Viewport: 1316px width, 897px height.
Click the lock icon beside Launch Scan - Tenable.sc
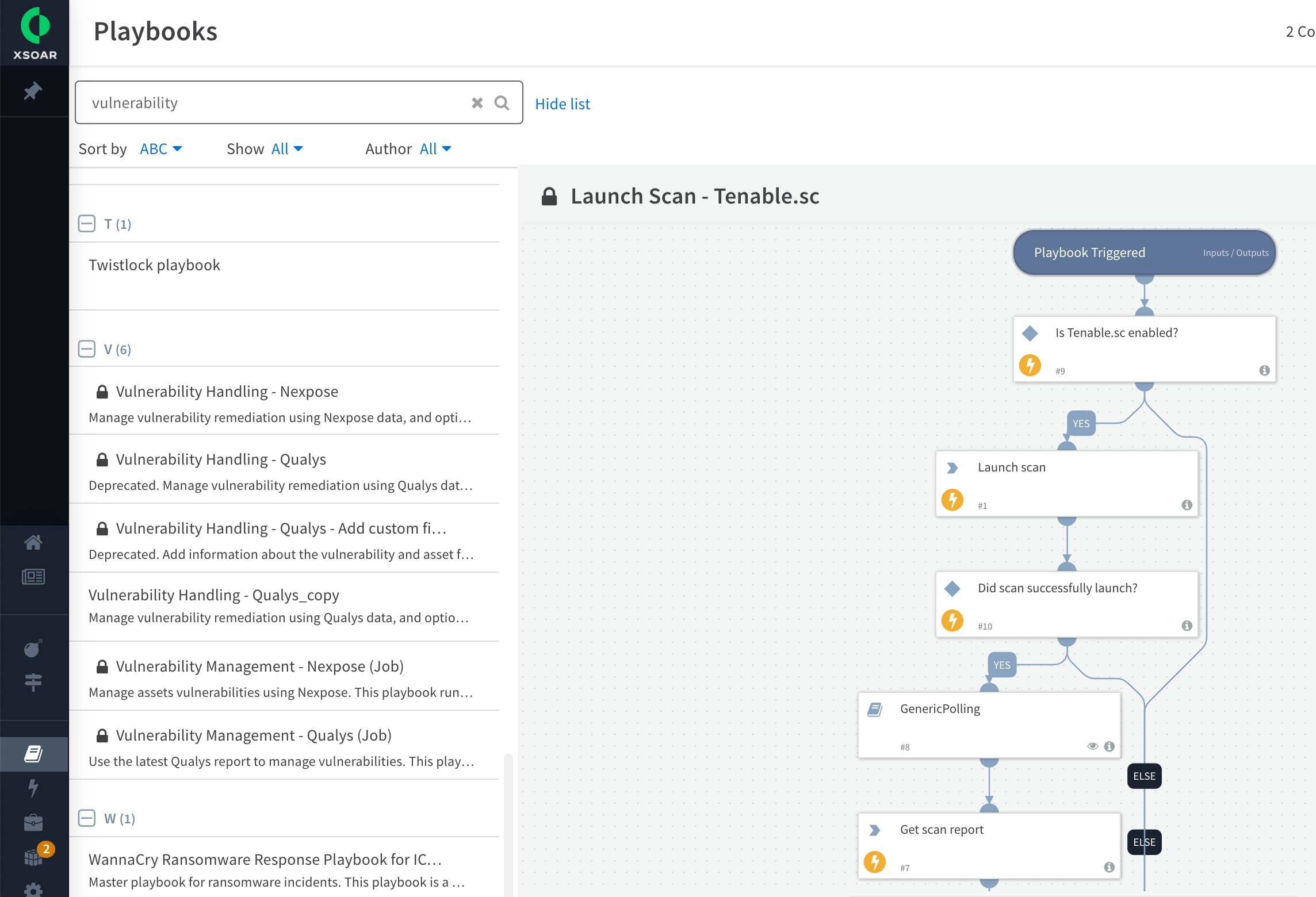[x=549, y=196]
